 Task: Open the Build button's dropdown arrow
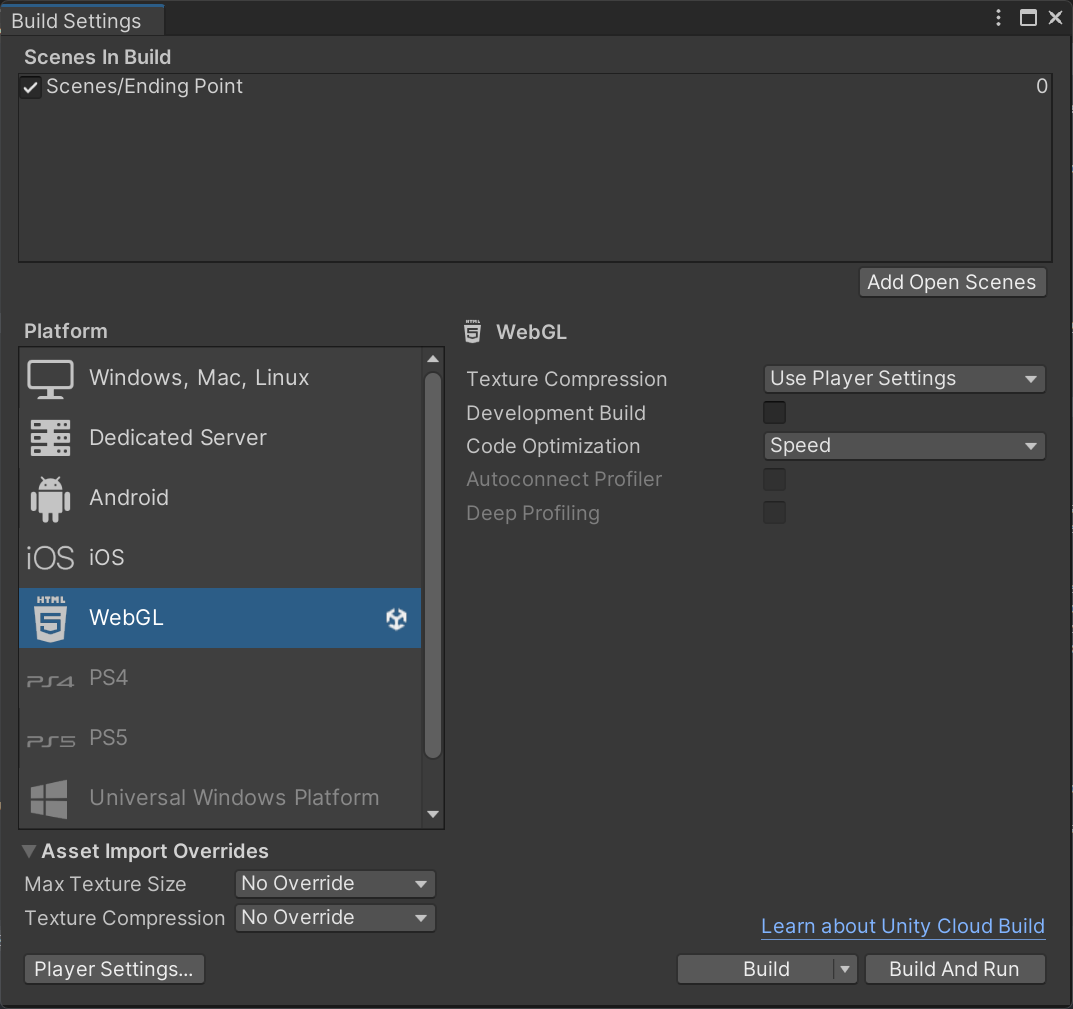coord(845,969)
